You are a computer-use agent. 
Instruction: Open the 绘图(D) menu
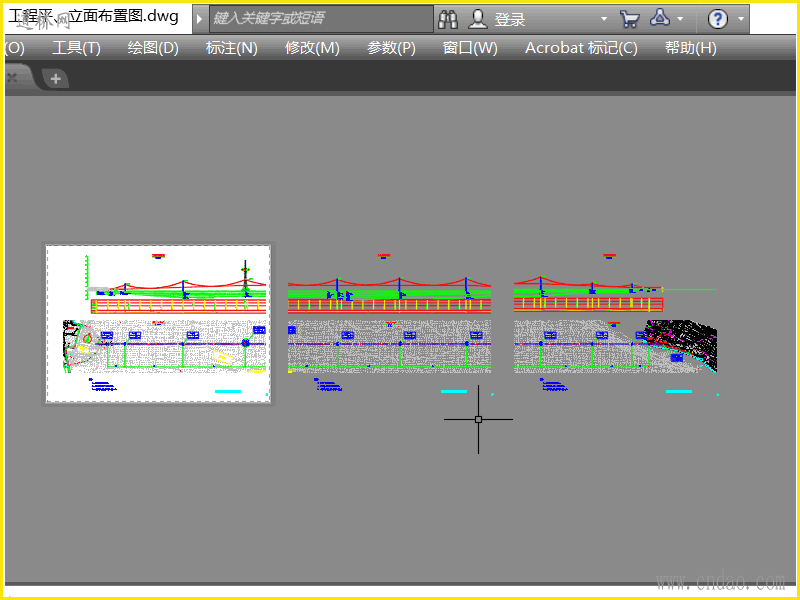(153, 48)
